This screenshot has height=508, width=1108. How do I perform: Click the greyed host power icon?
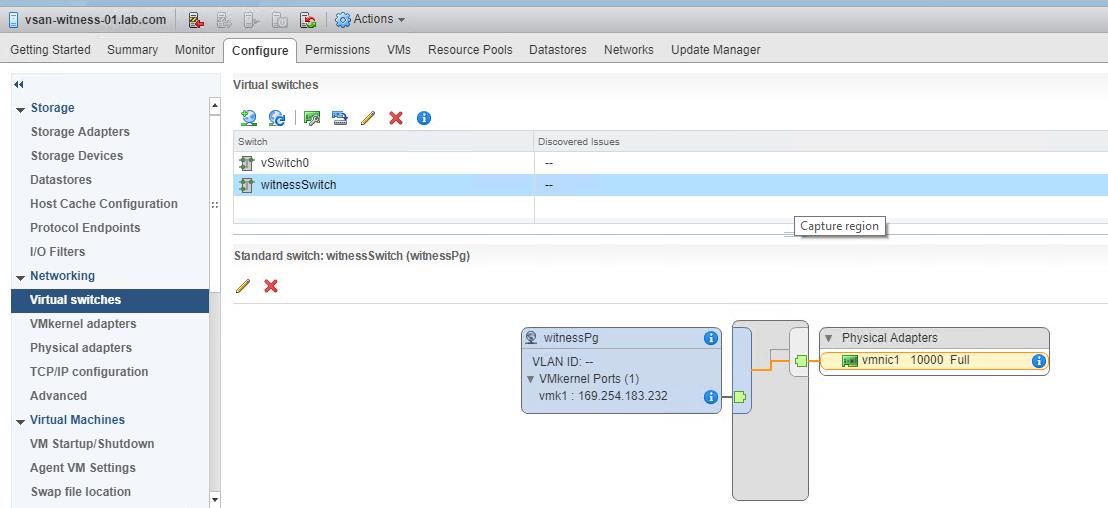(280, 20)
